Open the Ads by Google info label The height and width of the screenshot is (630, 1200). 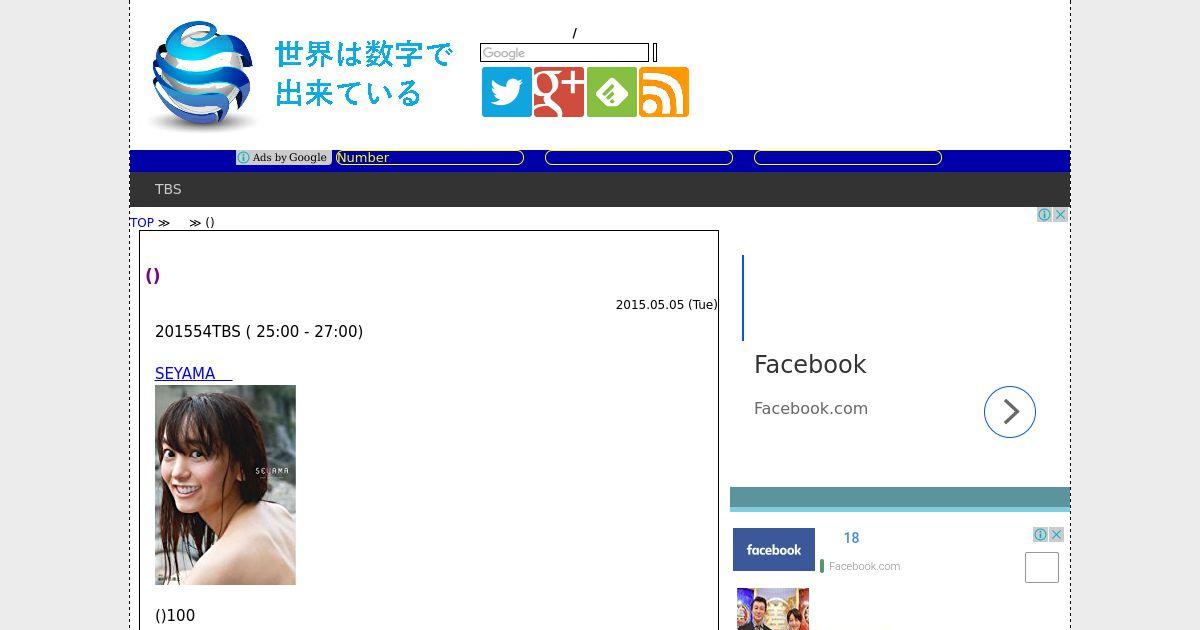click(283, 158)
